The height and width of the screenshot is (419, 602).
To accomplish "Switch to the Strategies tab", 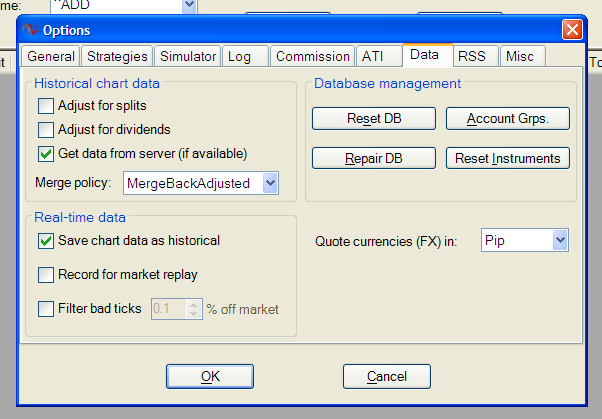I will pos(117,56).
